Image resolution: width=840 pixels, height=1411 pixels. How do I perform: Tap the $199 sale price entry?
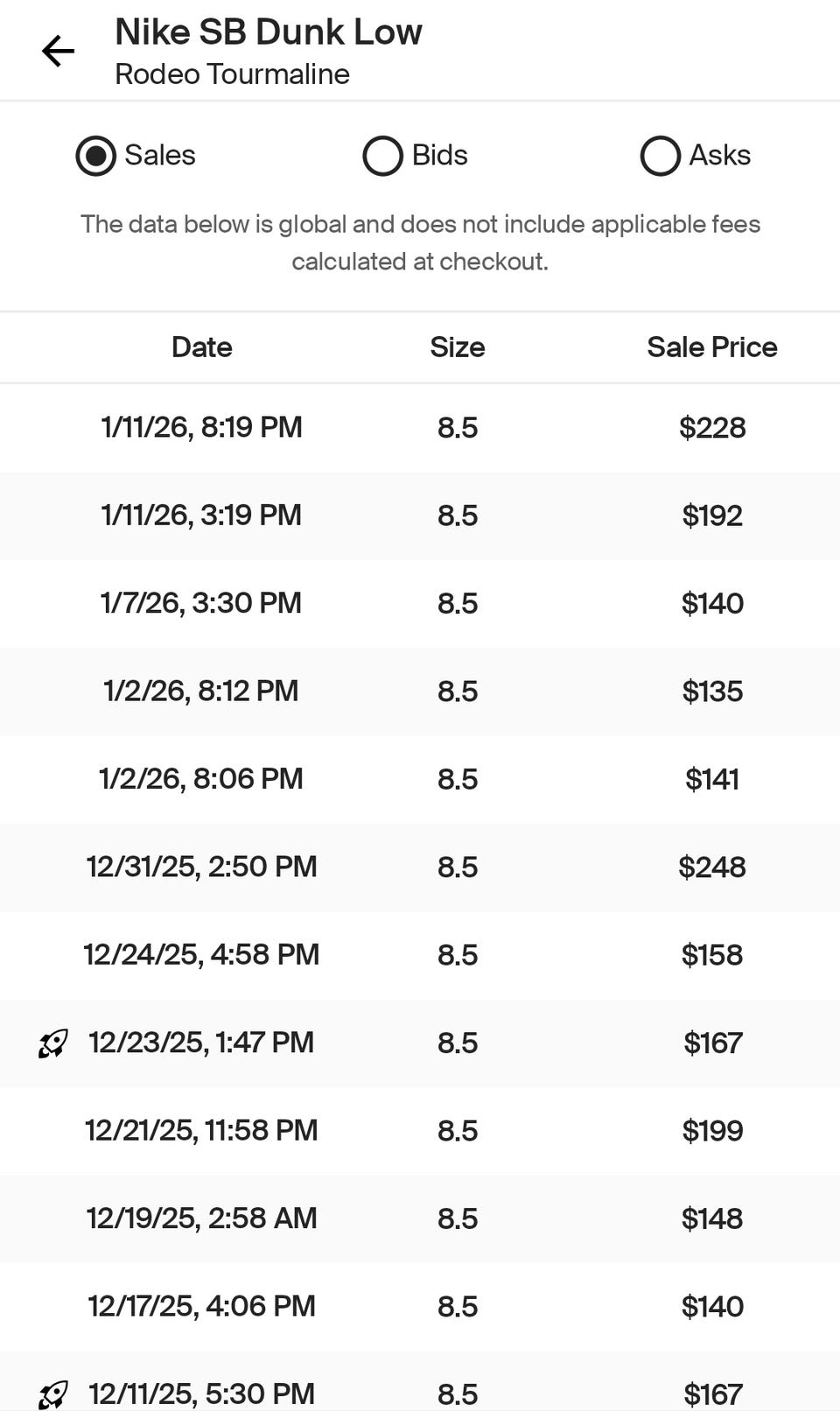coord(712,1131)
